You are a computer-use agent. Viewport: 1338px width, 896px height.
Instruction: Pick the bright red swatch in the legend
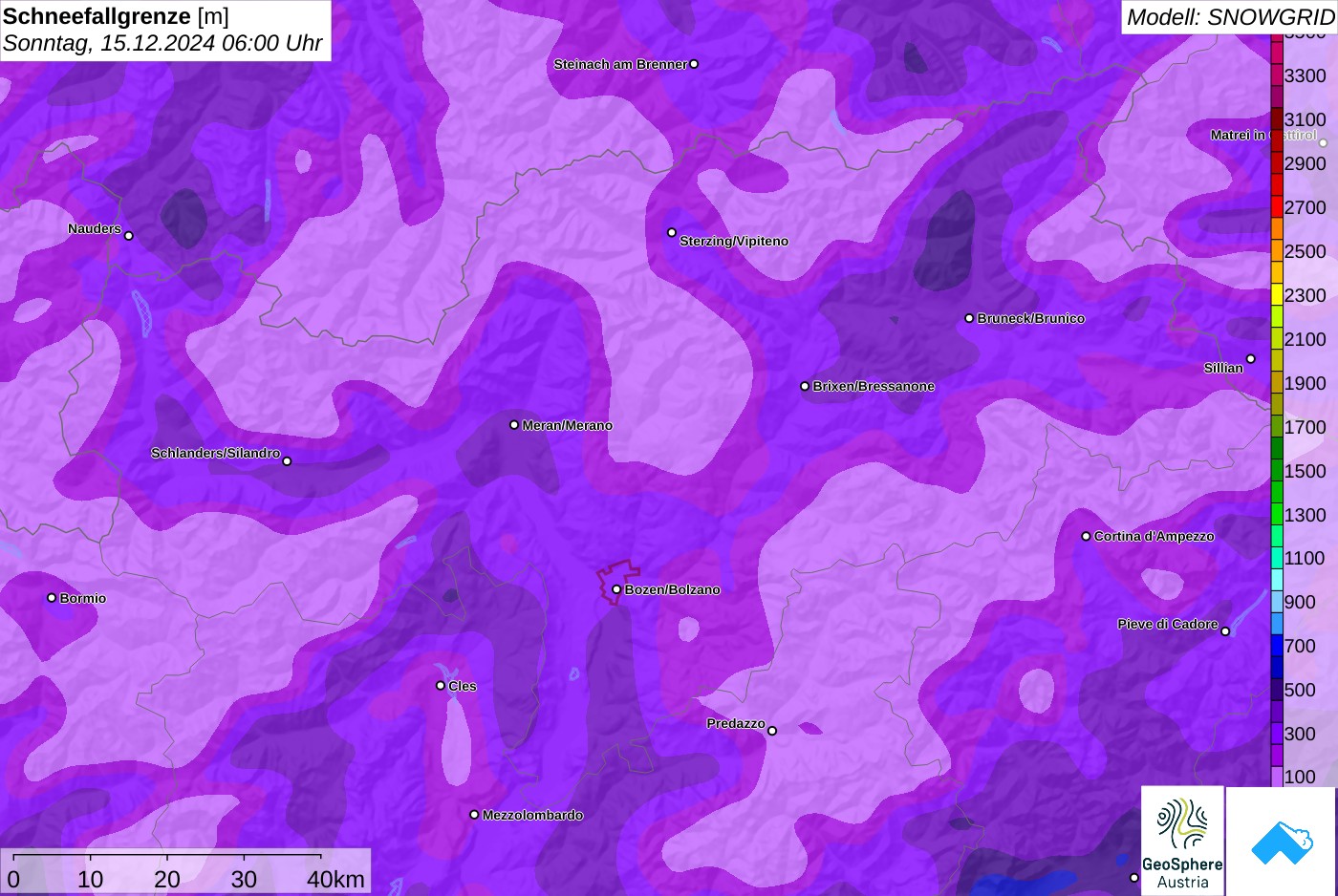pyautogui.click(x=1277, y=207)
